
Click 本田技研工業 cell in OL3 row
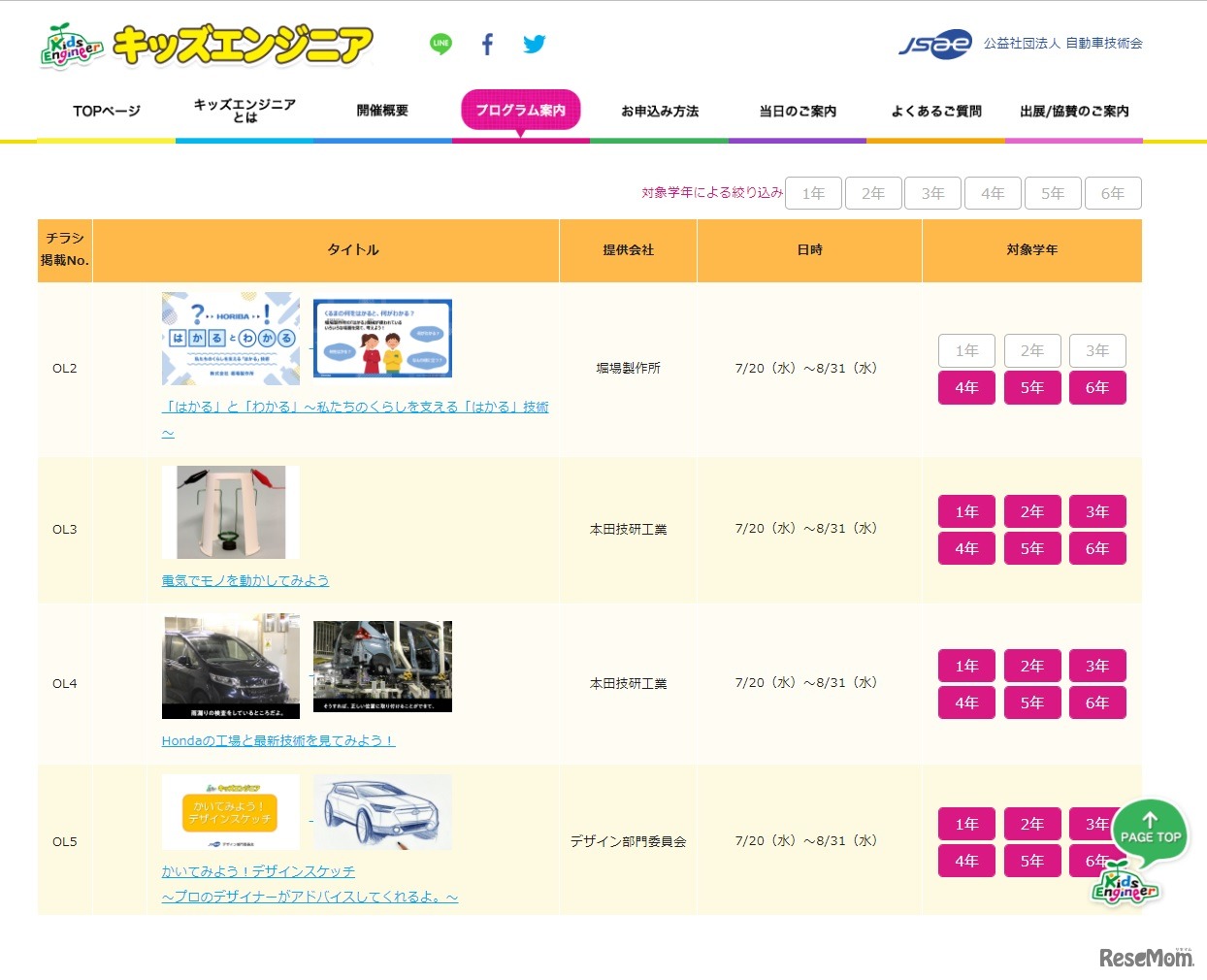click(x=629, y=530)
